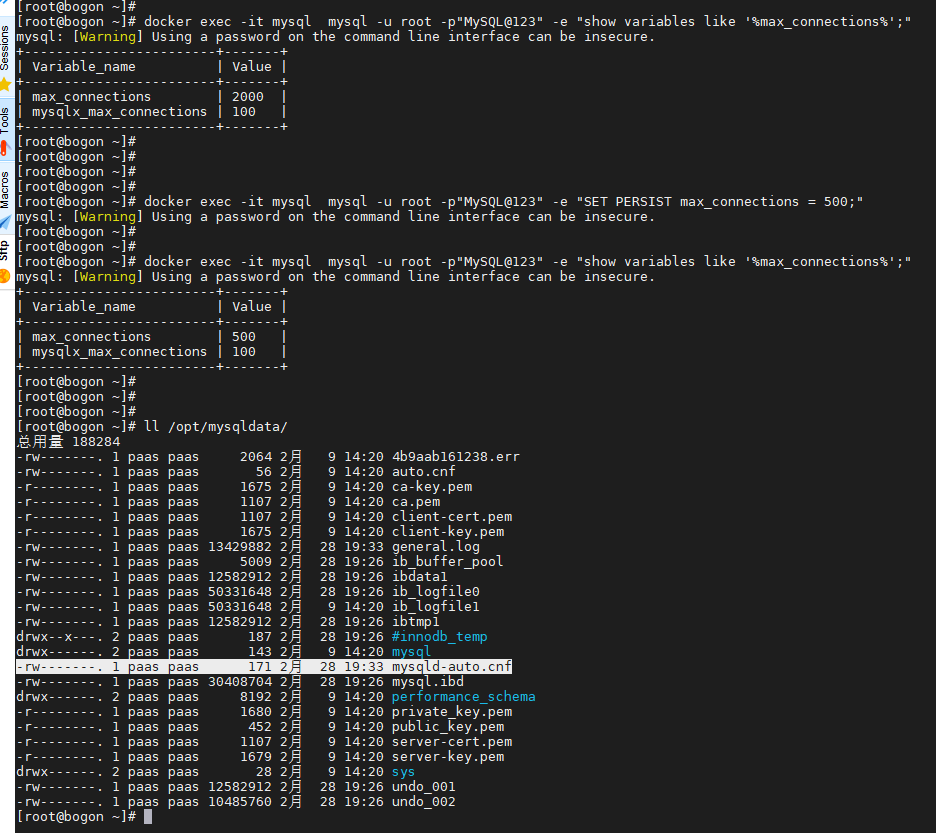Viewport: 936px width, 833px height.
Task: Click the max_connections value 500
Action: click(x=244, y=337)
